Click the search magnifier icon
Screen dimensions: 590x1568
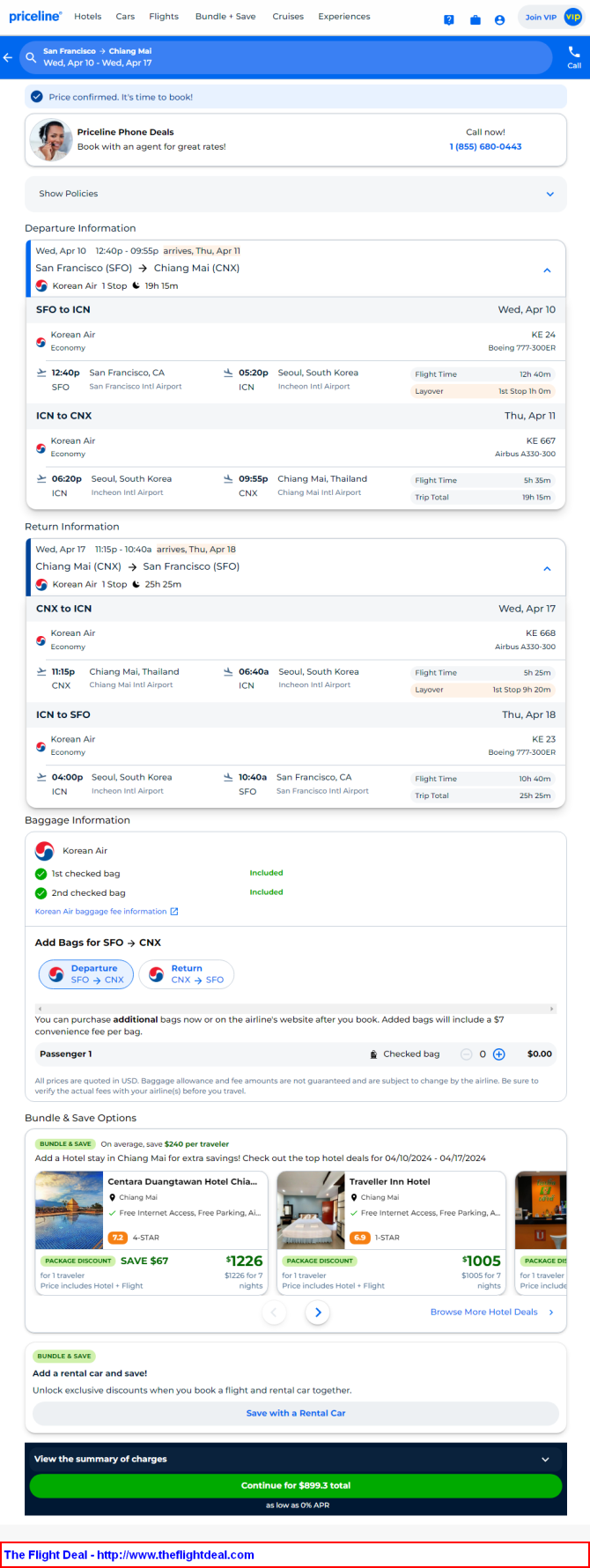[31, 57]
